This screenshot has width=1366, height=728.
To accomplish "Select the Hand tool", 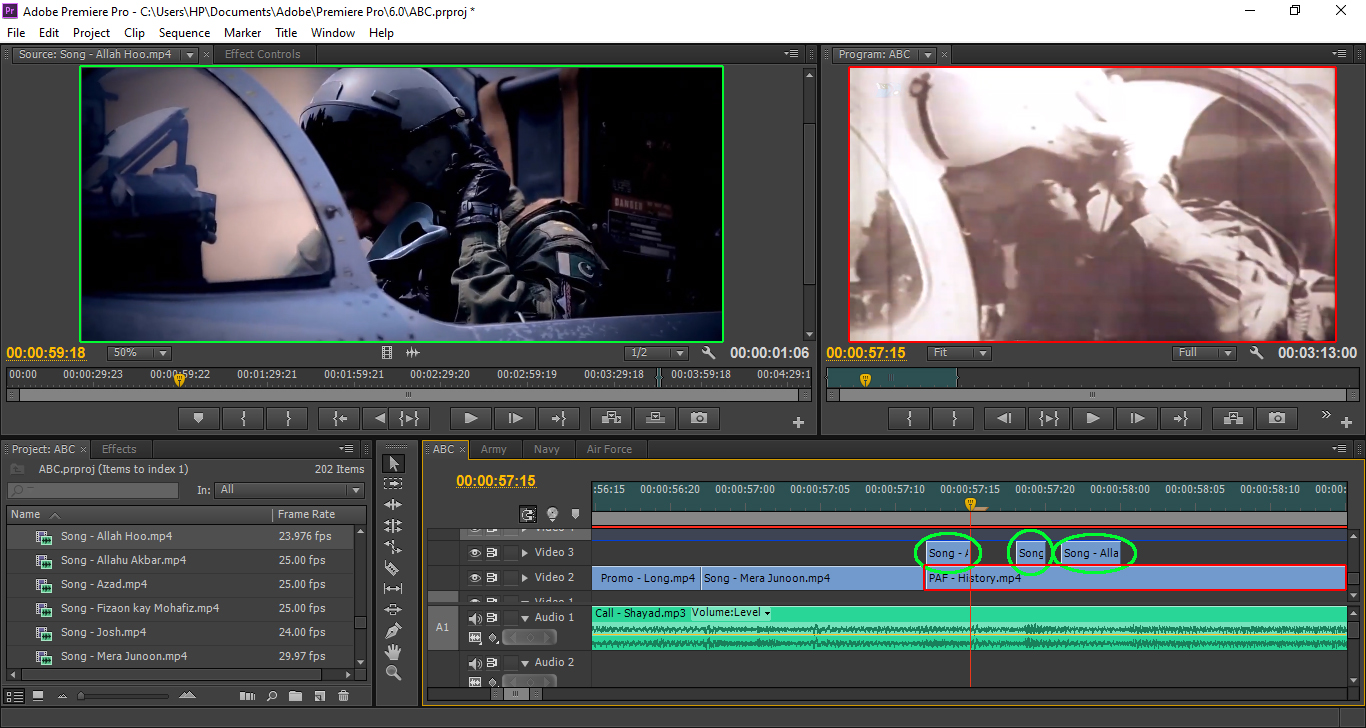I will pos(393,652).
